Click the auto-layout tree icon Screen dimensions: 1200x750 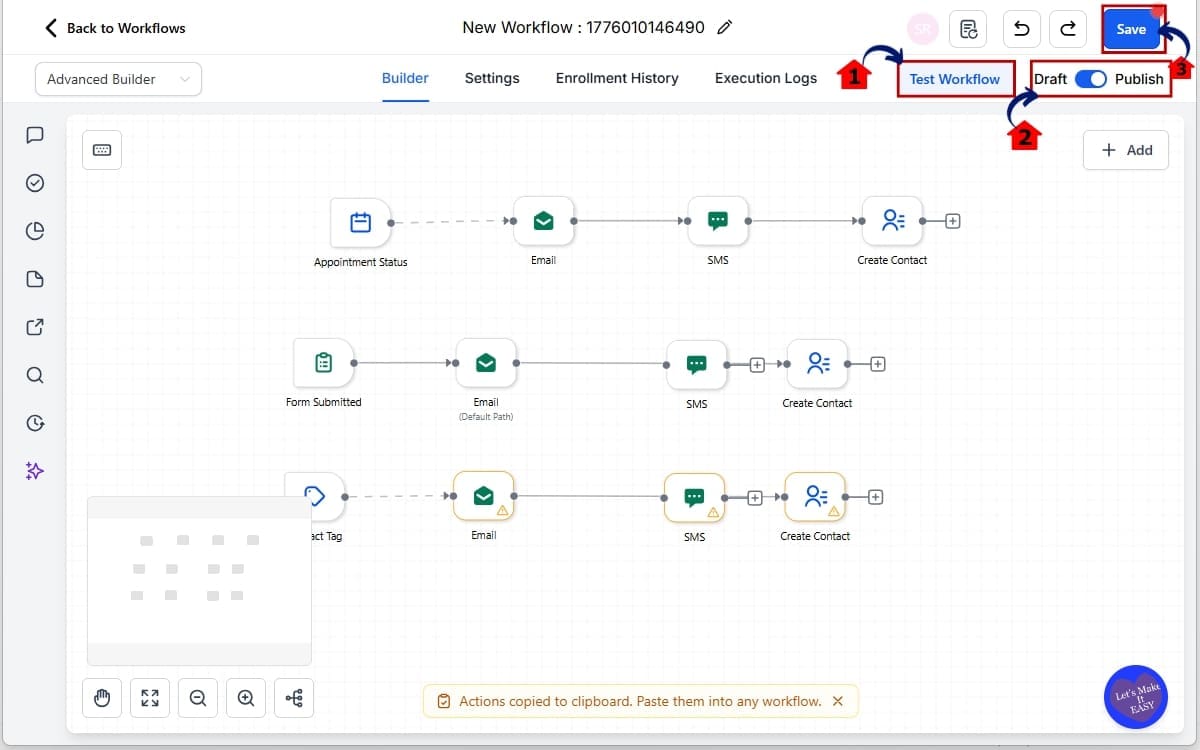tap(294, 699)
